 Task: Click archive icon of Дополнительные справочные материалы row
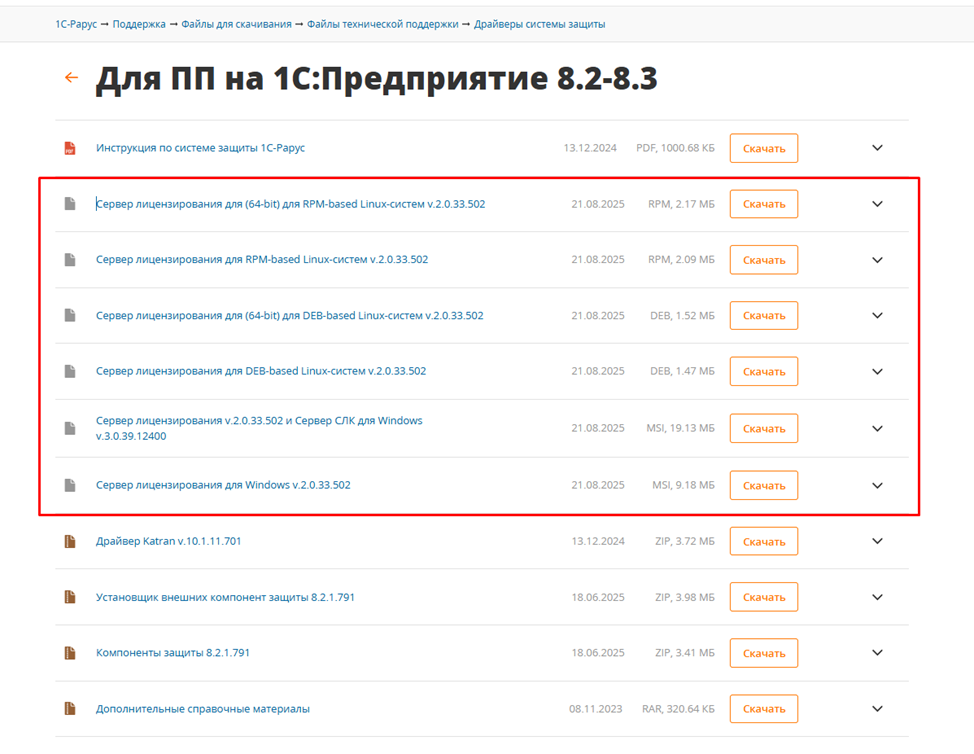click(x=70, y=709)
